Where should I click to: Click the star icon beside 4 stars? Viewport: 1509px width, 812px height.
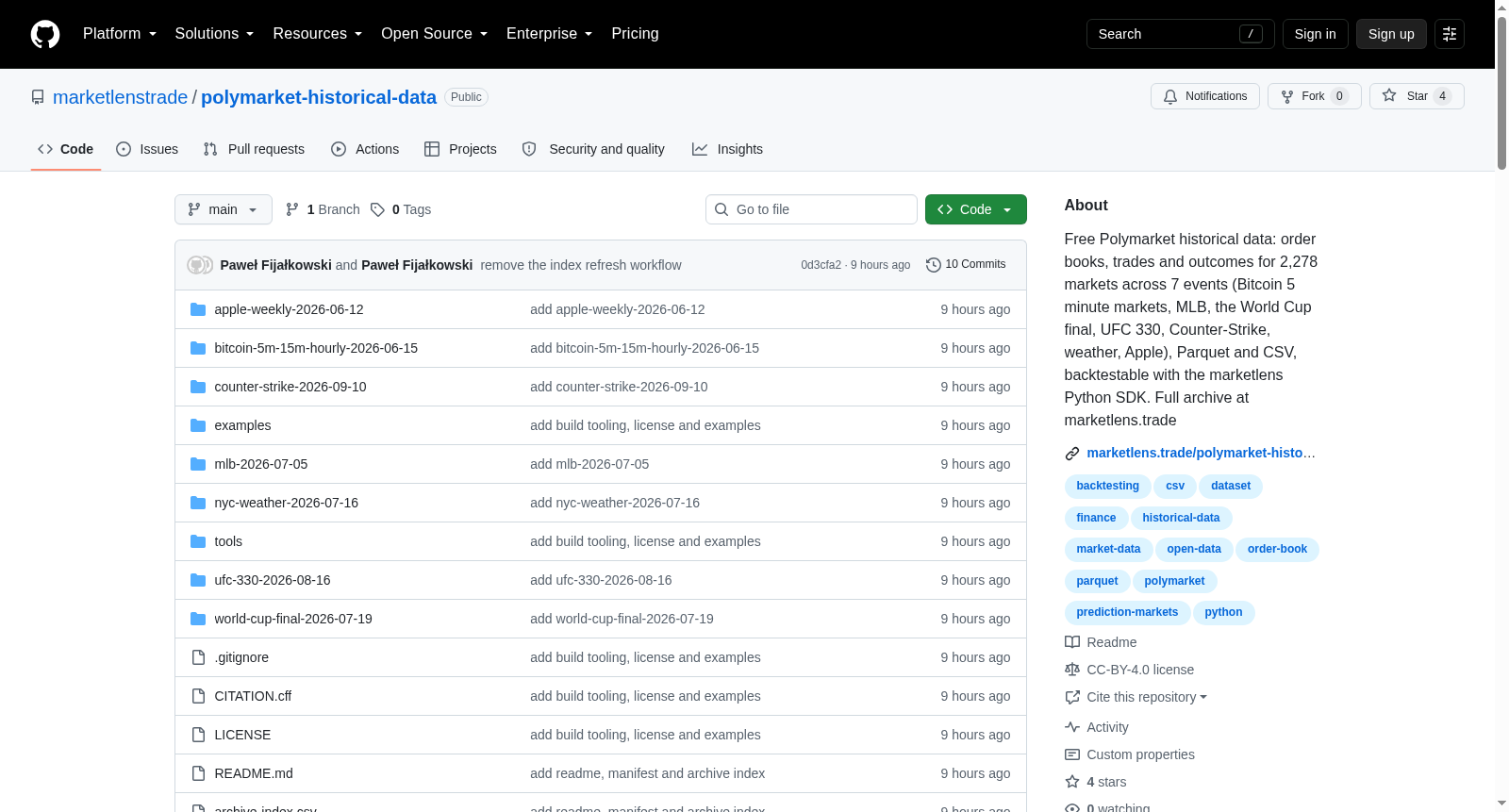[x=1072, y=782]
